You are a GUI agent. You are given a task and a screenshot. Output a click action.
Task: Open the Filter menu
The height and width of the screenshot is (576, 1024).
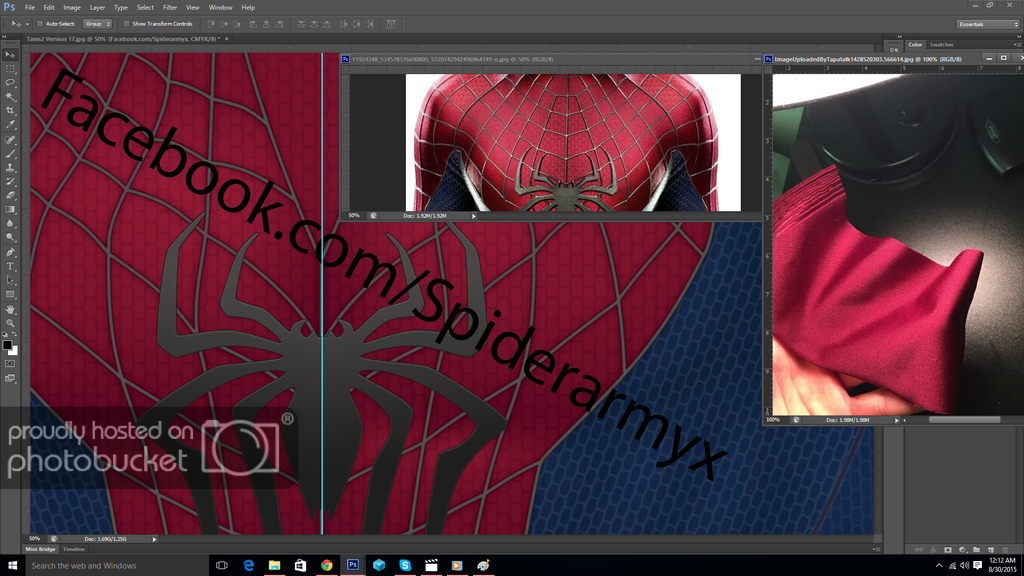tap(170, 7)
